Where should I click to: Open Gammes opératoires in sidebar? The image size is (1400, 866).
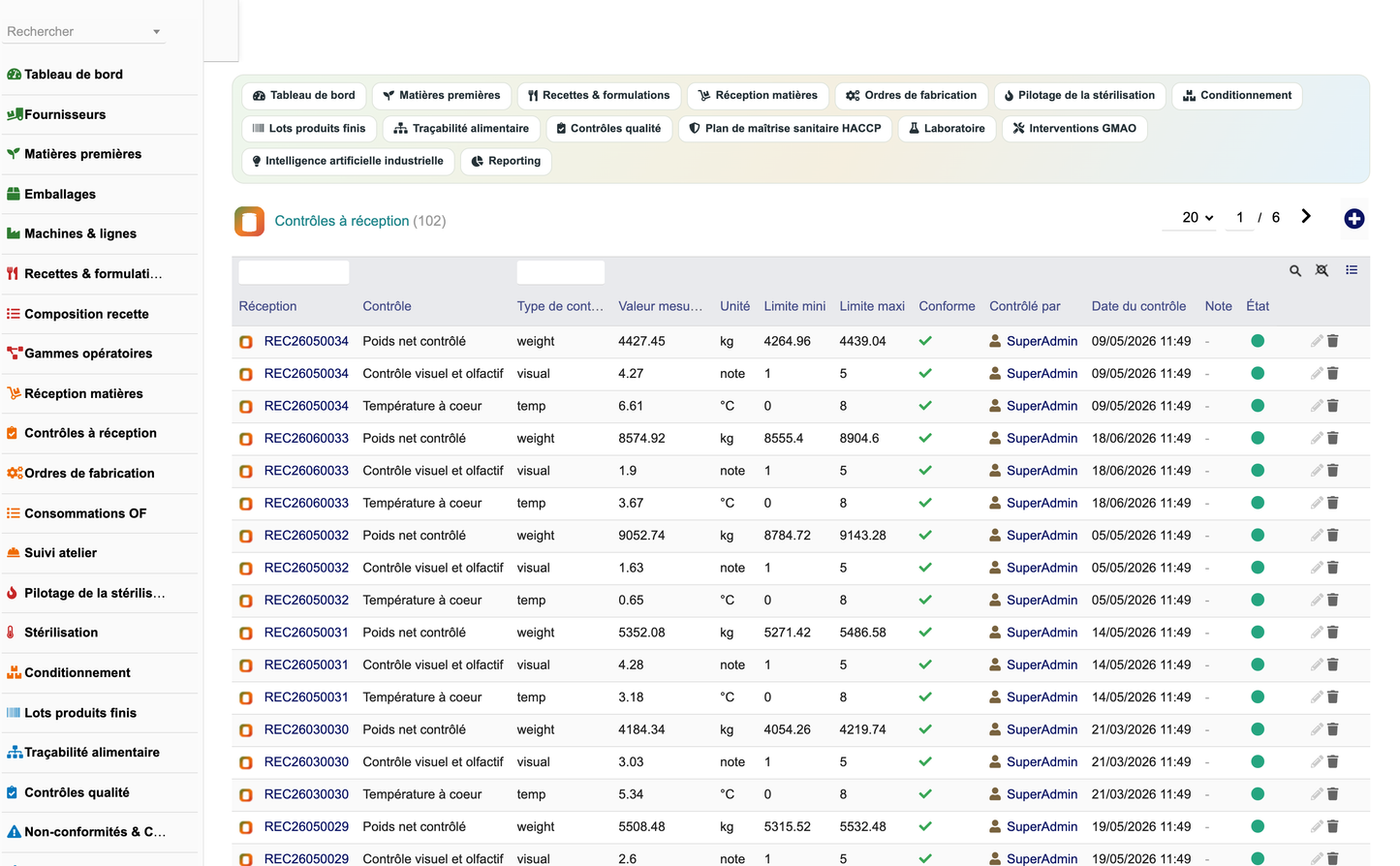click(88, 354)
